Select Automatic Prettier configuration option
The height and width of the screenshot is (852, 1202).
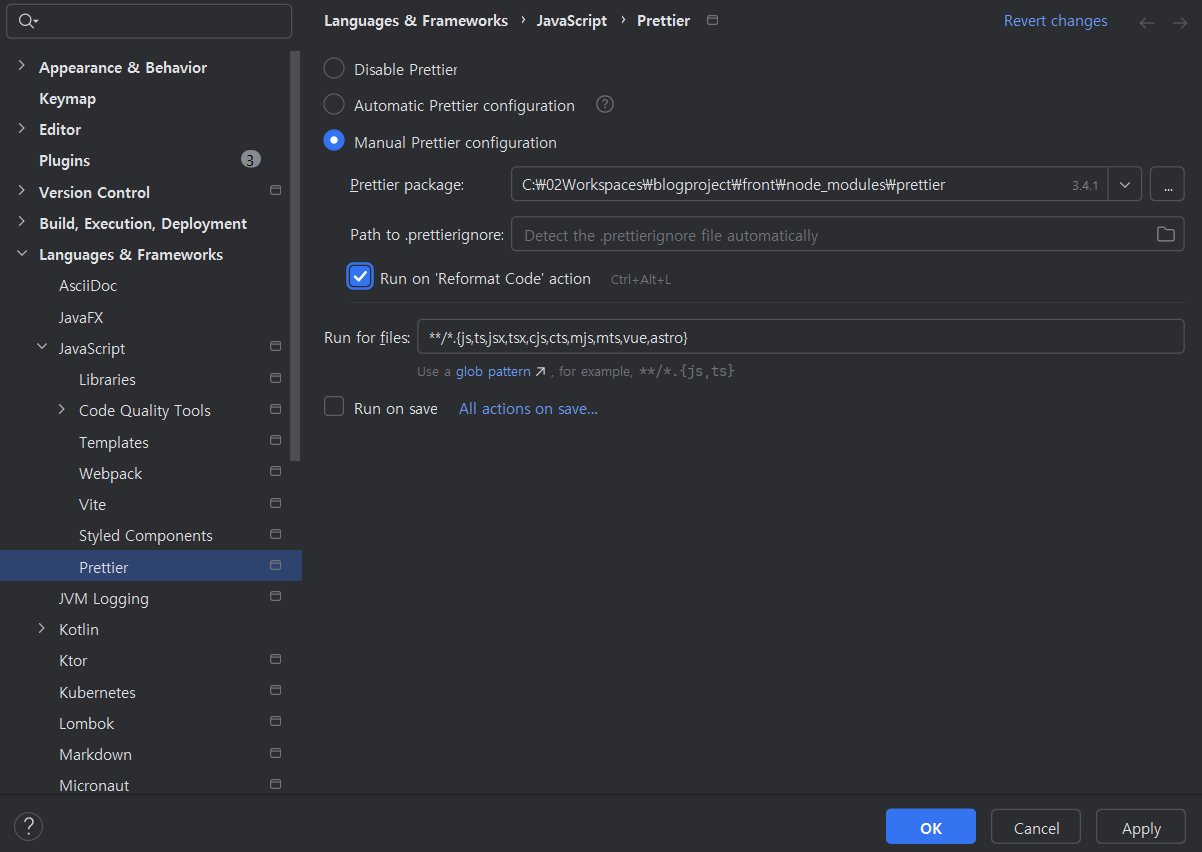click(334, 104)
